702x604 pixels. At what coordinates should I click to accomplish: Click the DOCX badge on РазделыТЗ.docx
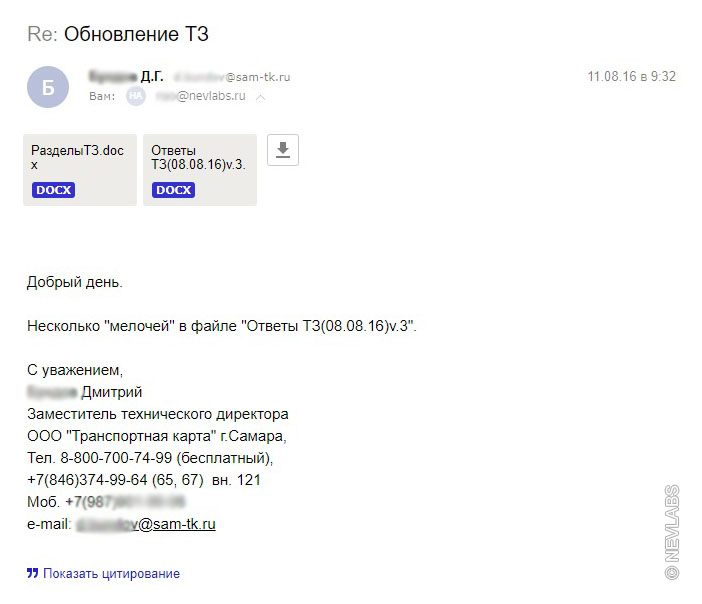53,190
